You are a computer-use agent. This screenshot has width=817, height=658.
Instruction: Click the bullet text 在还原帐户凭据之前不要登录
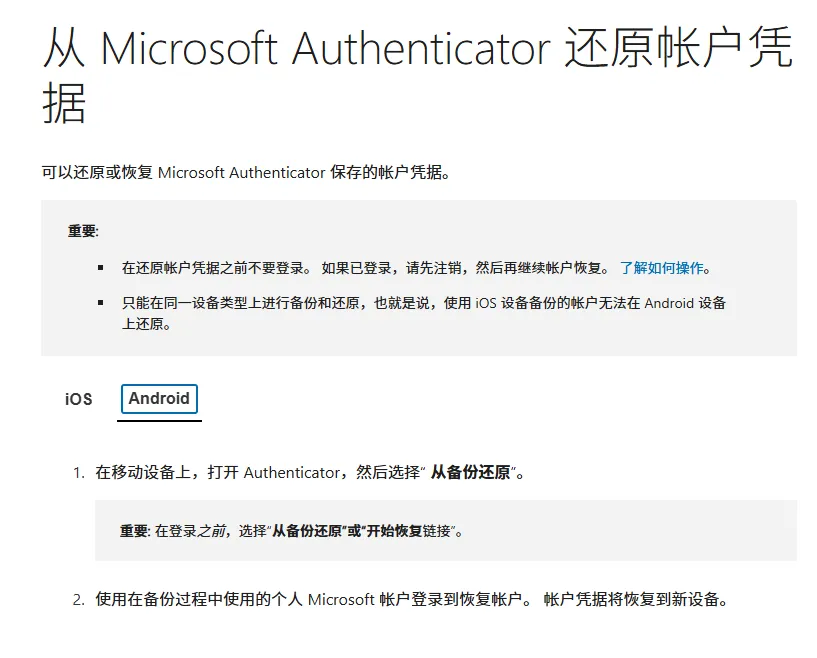213,268
